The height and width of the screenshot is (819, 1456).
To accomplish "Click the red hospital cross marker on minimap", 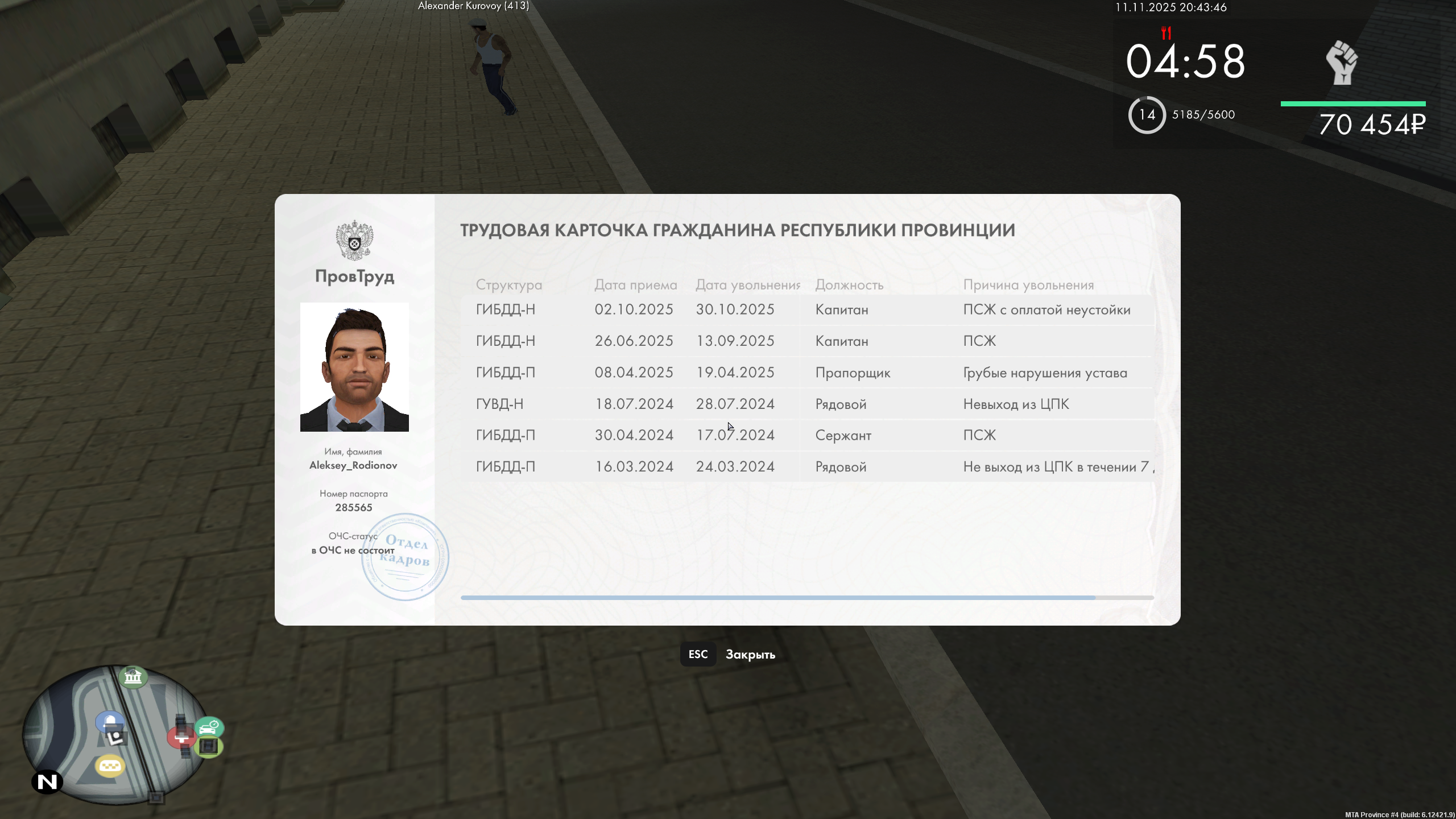I will (x=180, y=738).
